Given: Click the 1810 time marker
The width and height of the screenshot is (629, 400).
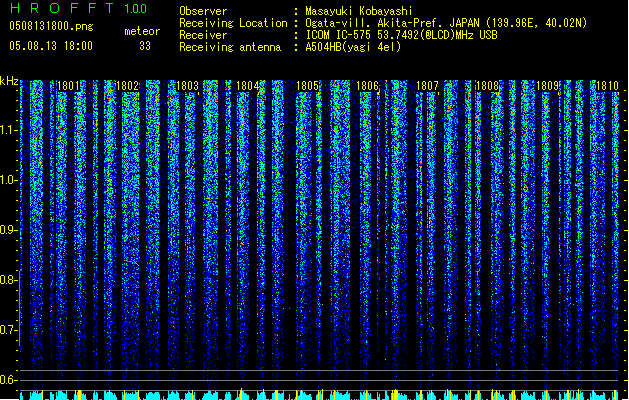Looking at the screenshot, I should click(607, 86).
